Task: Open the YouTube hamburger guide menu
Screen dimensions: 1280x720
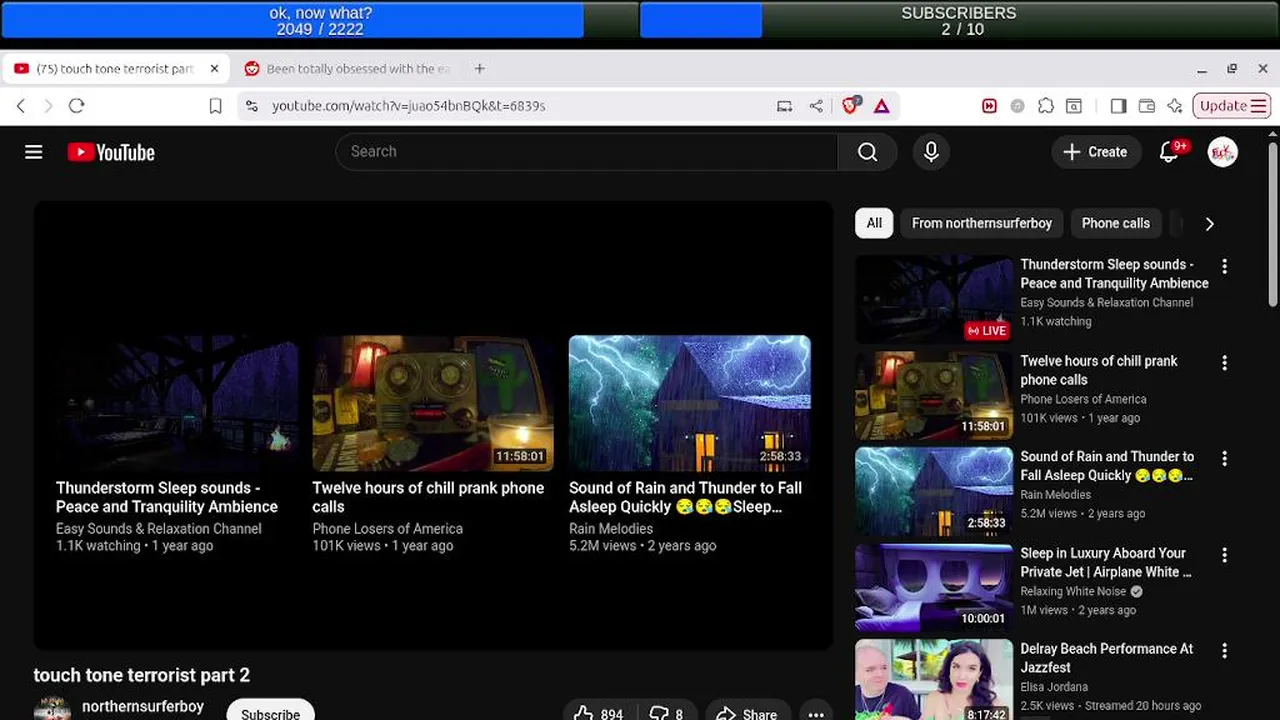Action: 34,152
